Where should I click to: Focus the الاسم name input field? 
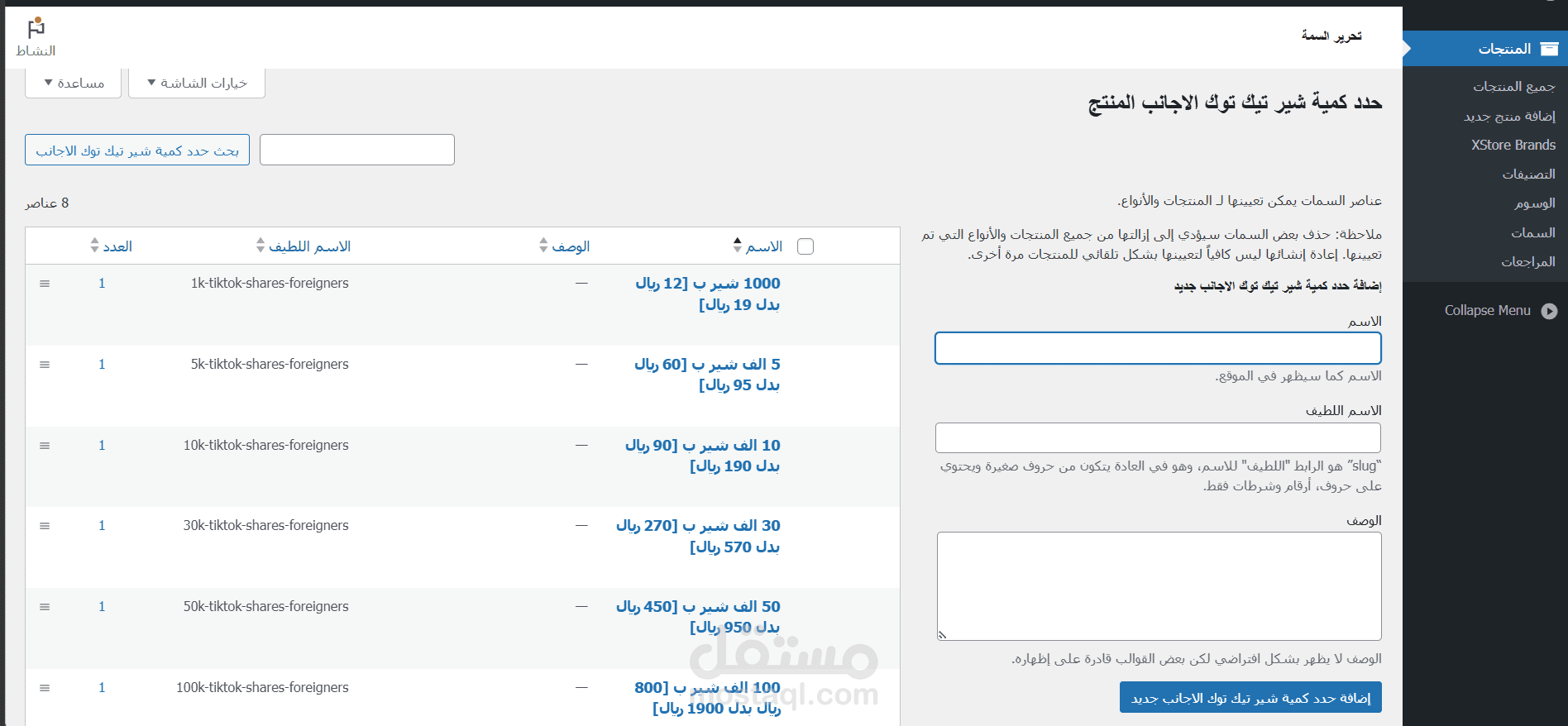click(1158, 348)
